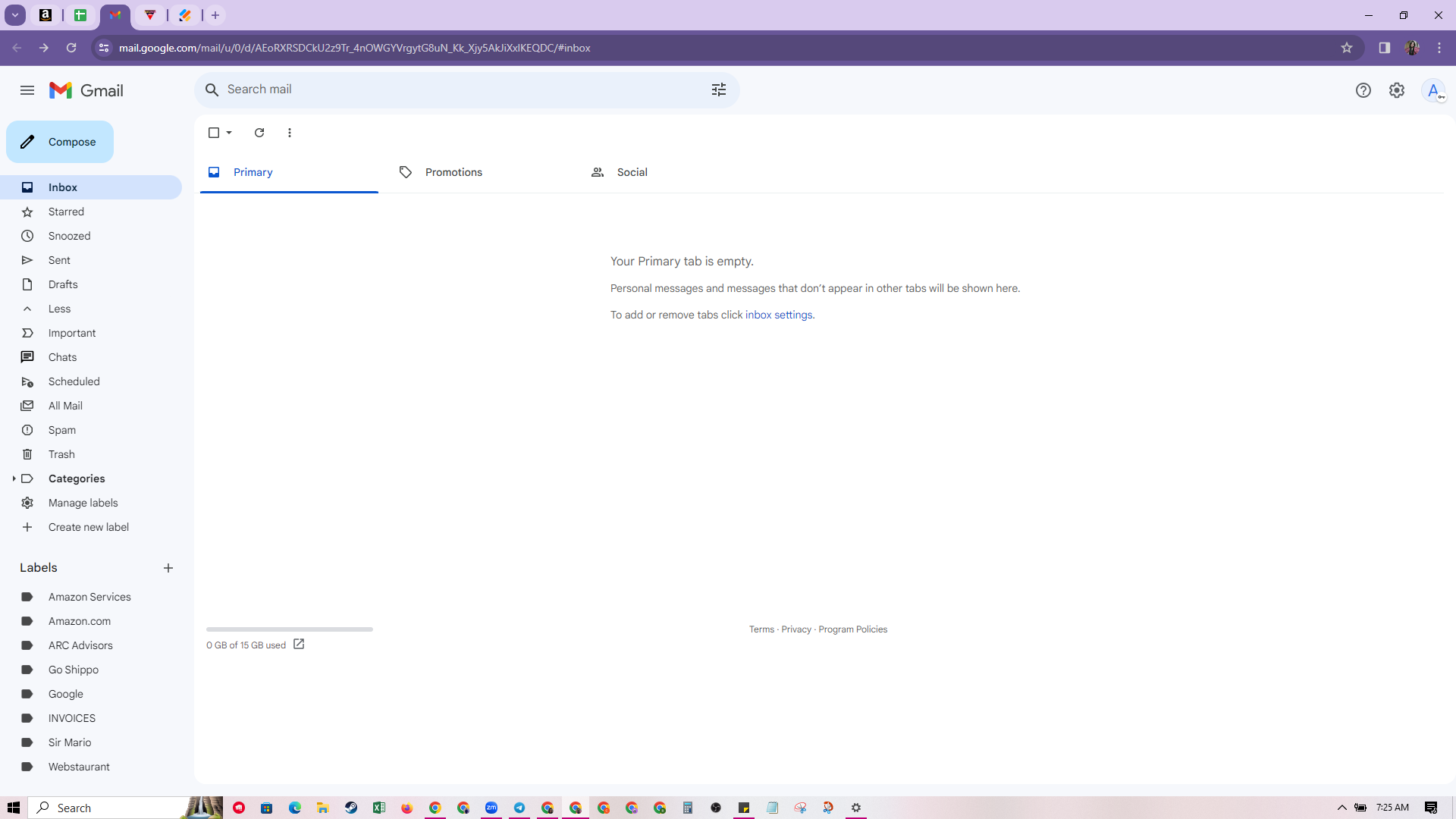Bookmark this page with star icon
The height and width of the screenshot is (819, 1456).
1347,48
